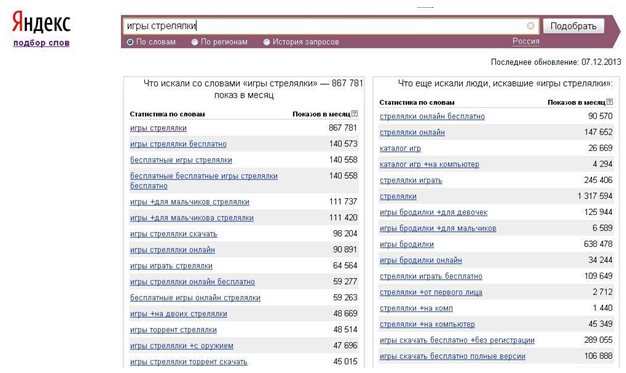626x373 pixels.
Task: Select right column header 'Статистика по словам'
Action: point(417,102)
